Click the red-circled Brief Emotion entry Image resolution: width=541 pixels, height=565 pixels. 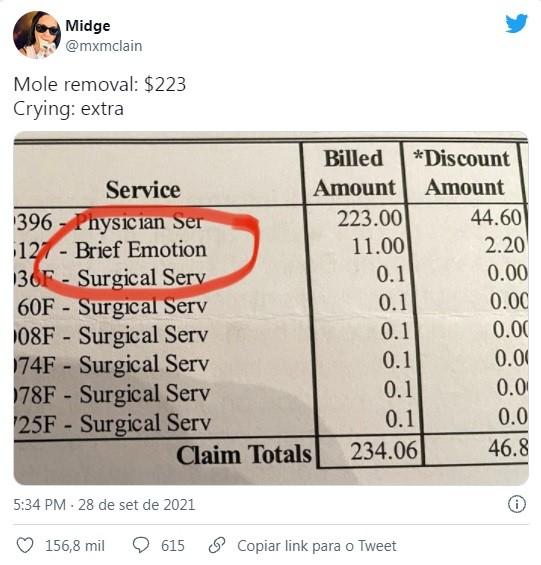[141, 250]
